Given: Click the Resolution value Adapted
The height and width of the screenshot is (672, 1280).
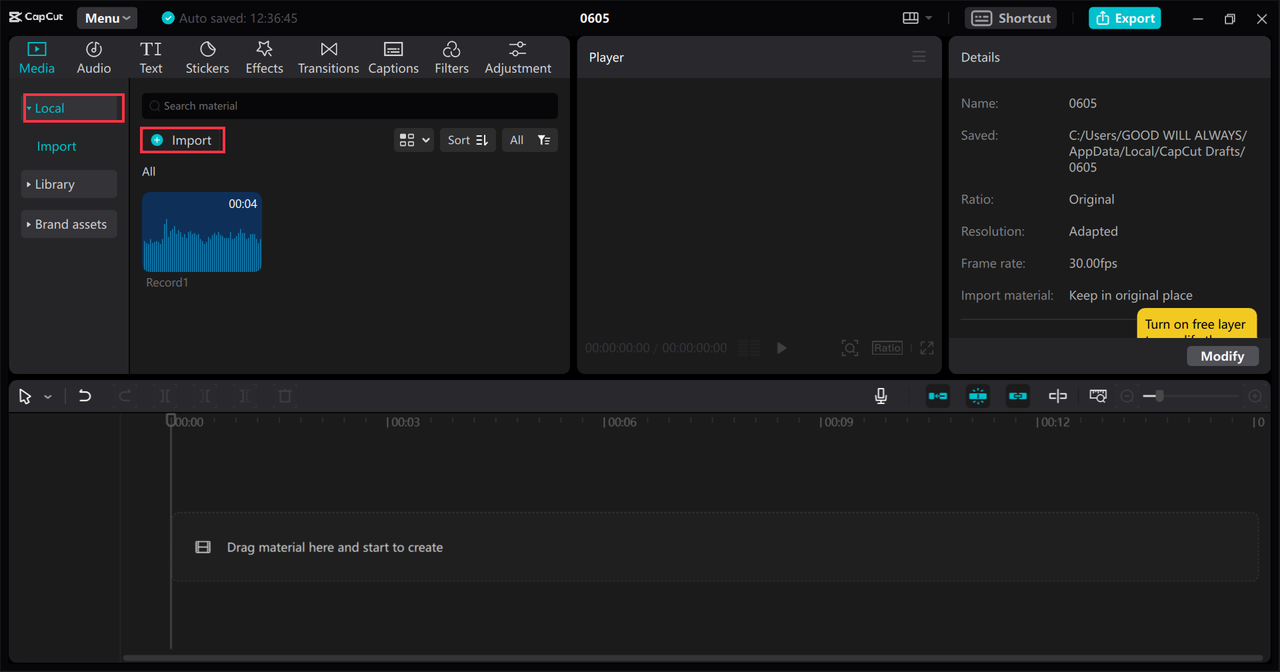Looking at the screenshot, I should click(1093, 231).
